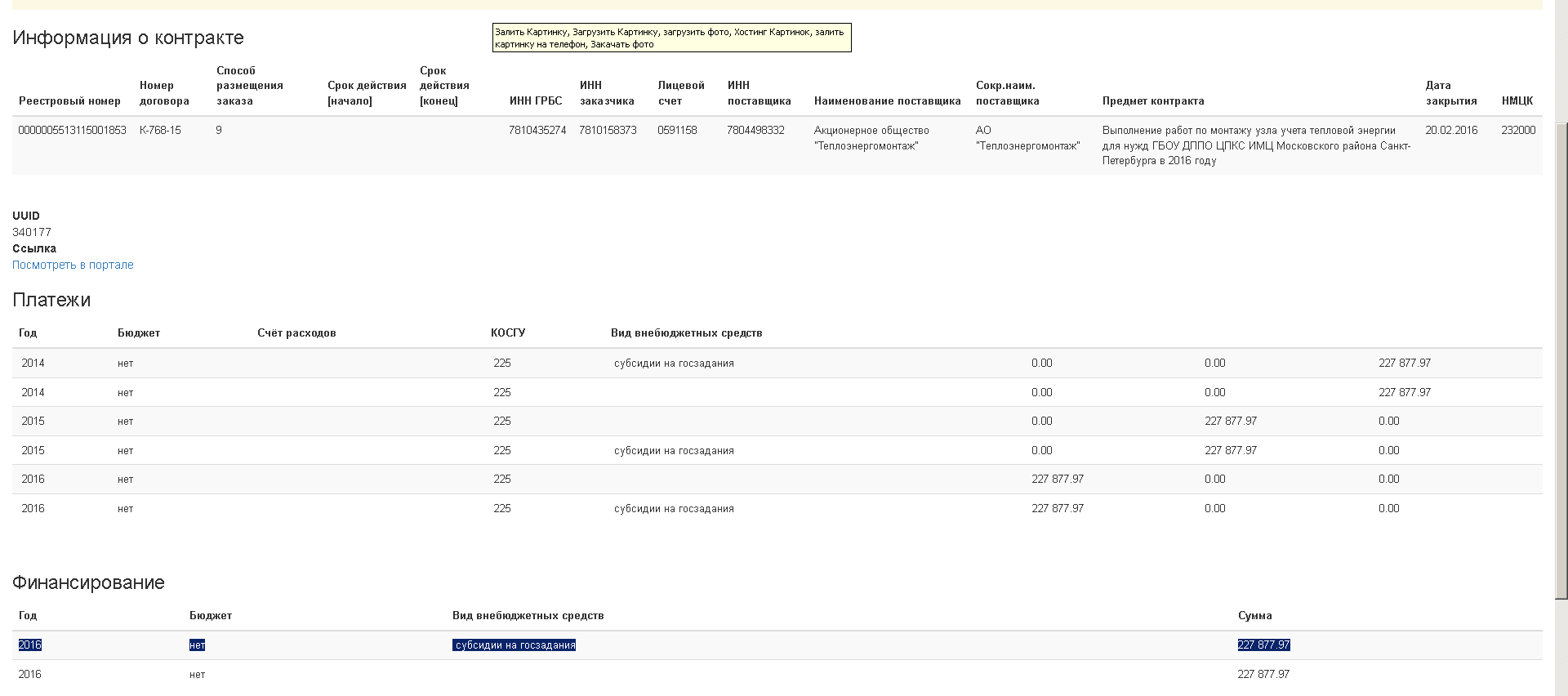The image size is (1568, 696).
Task: Open the 'Посмотреть в портале' link
Action: coord(73,265)
